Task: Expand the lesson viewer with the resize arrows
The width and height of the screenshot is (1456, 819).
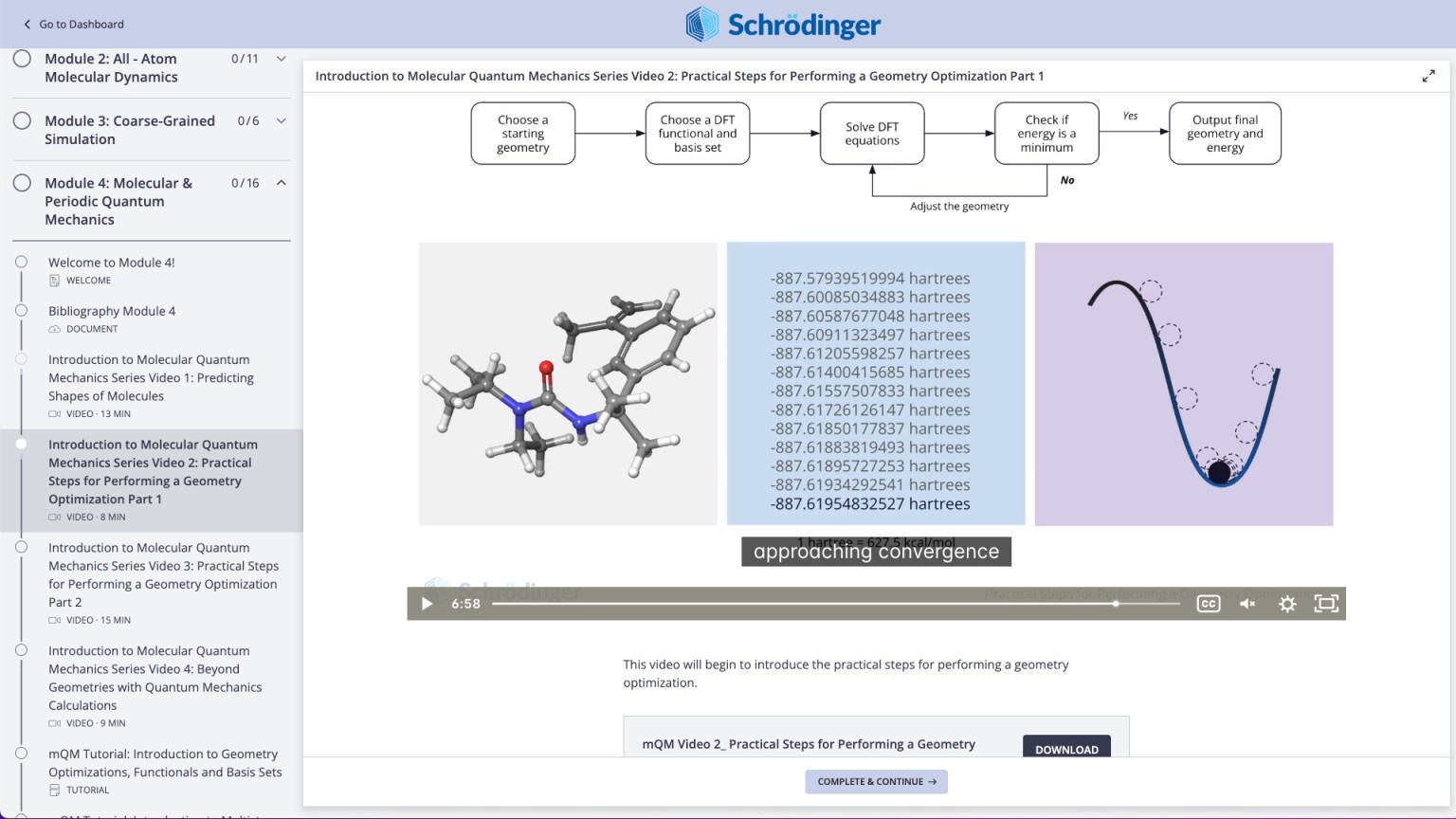Action: pos(1429,76)
